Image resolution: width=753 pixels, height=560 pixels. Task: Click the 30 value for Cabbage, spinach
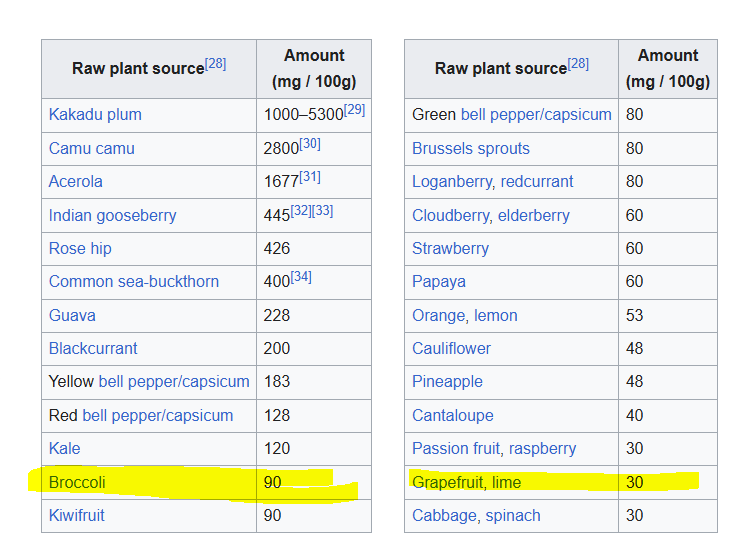click(x=634, y=515)
